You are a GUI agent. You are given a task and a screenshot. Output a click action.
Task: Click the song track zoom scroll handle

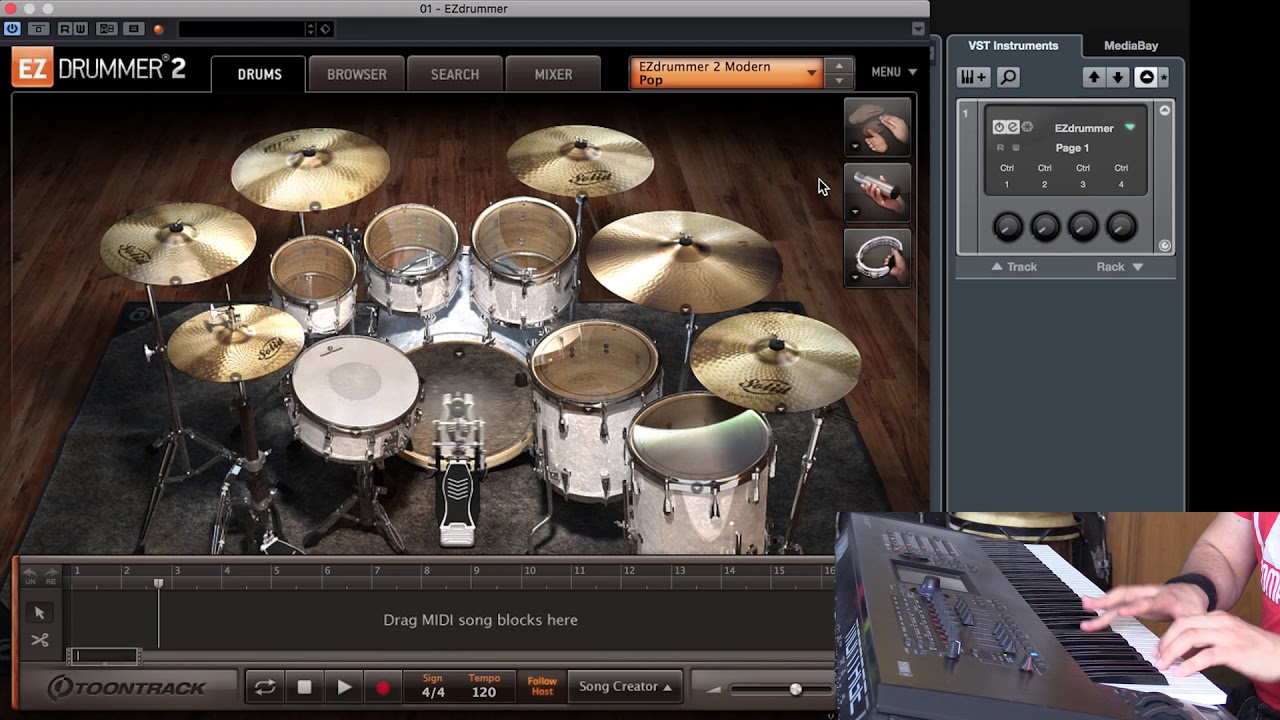point(104,656)
